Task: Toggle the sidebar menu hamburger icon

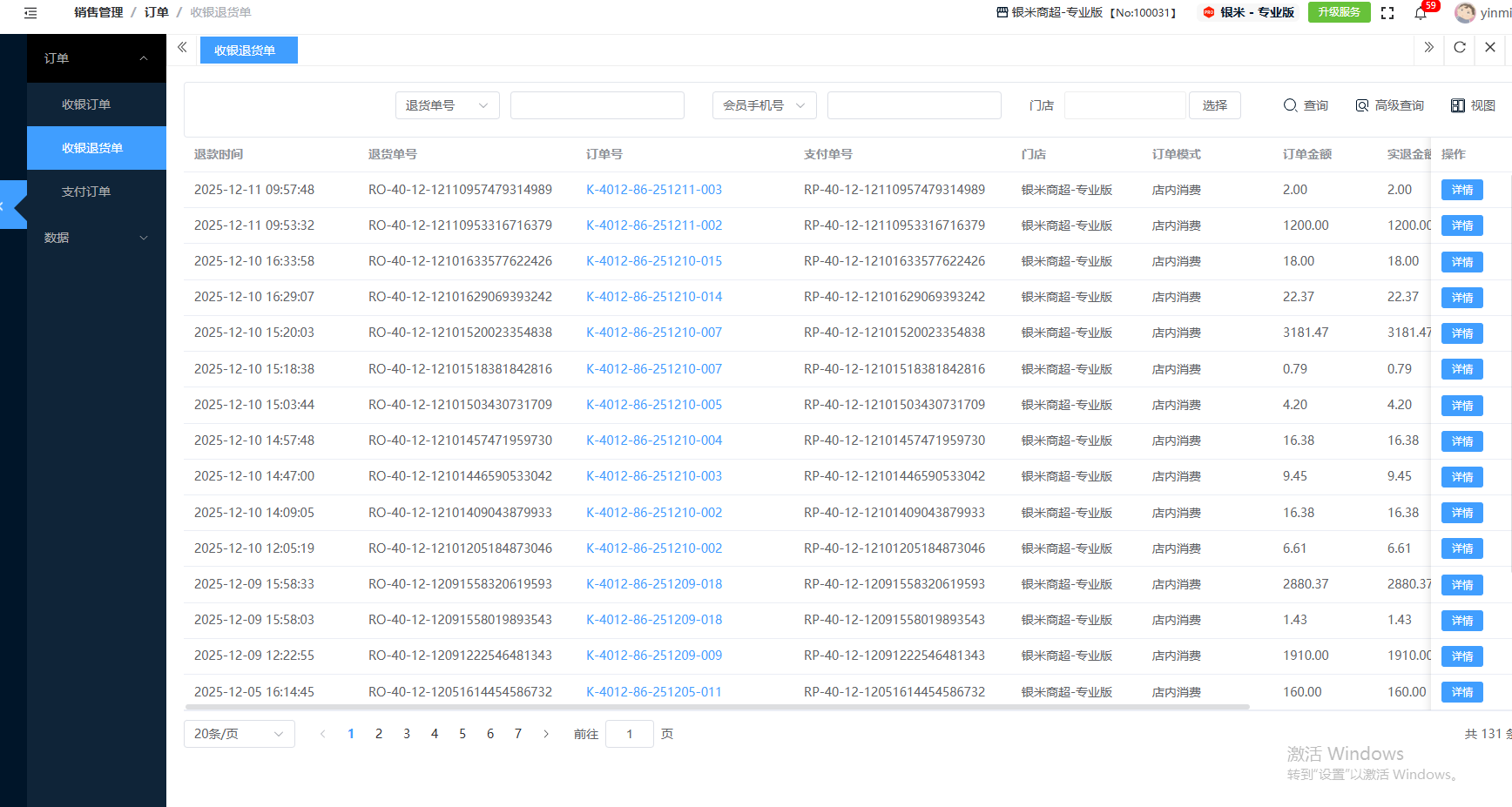Action: 30,13
